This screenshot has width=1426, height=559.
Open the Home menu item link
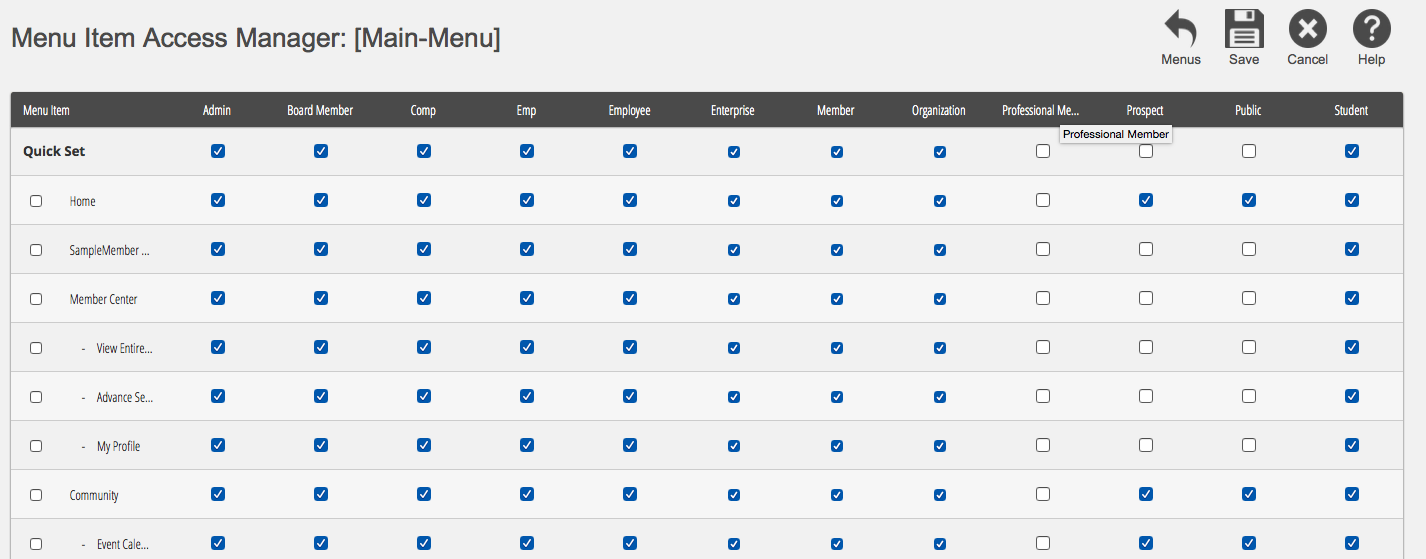click(83, 201)
